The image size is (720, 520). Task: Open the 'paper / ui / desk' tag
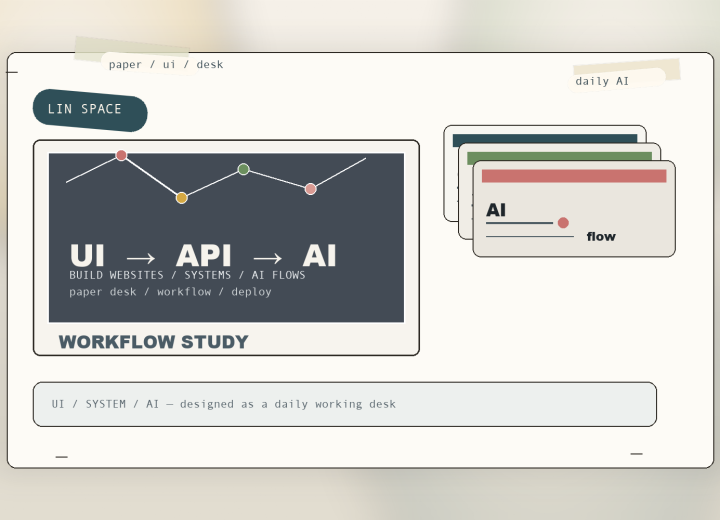[166, 64]
